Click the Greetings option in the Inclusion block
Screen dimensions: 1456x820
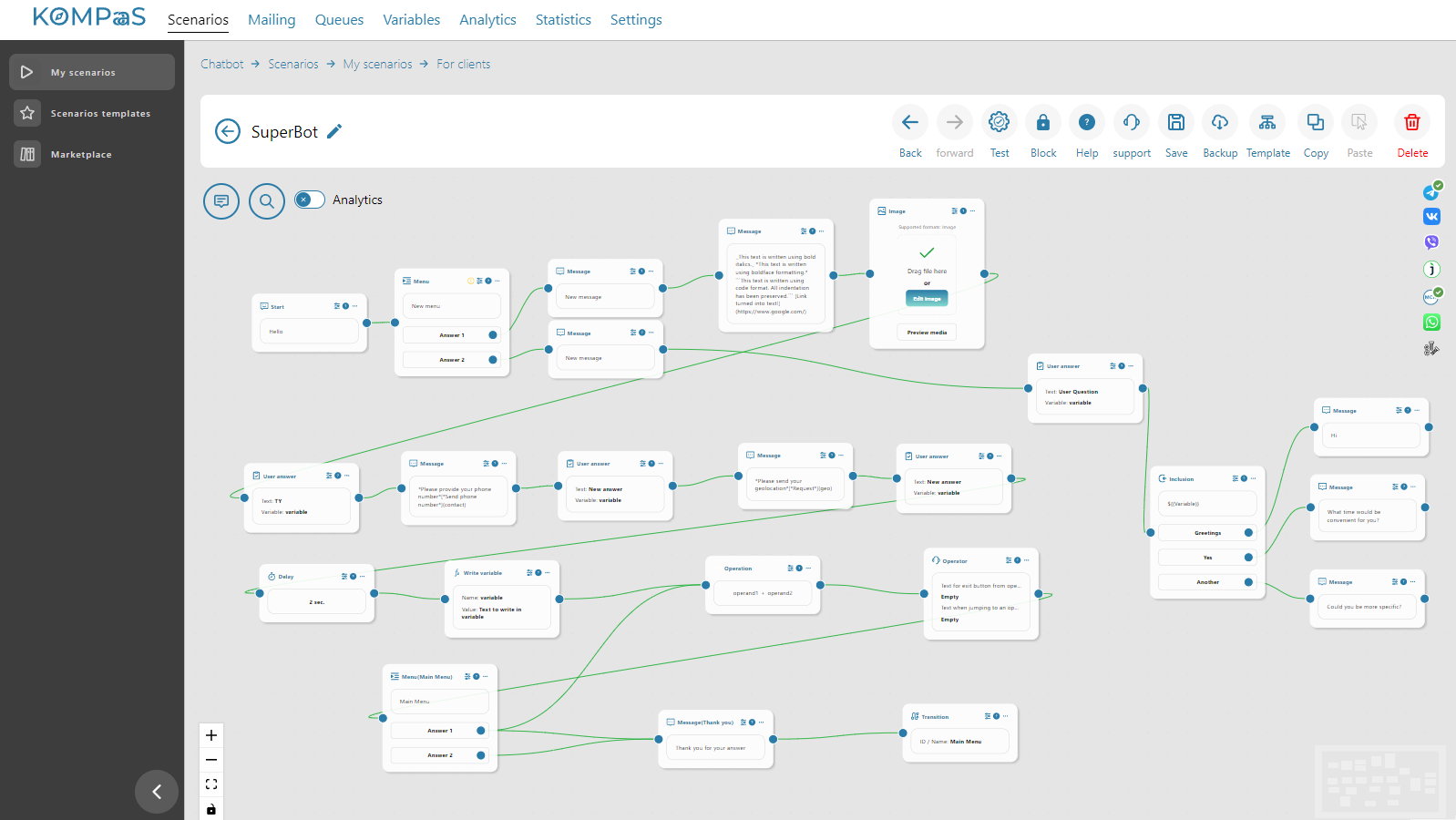(x=1207, y=533)
